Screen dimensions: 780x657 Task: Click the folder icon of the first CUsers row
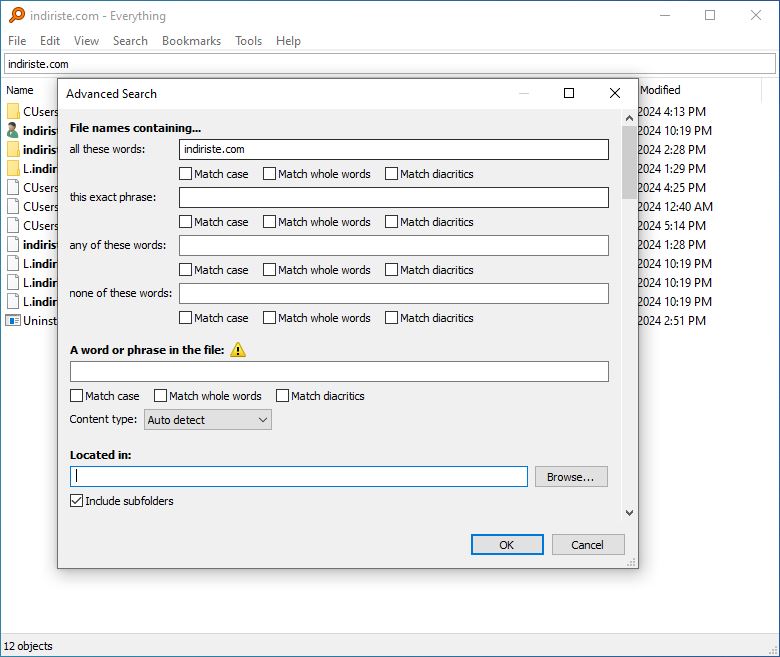coord(13,111)
